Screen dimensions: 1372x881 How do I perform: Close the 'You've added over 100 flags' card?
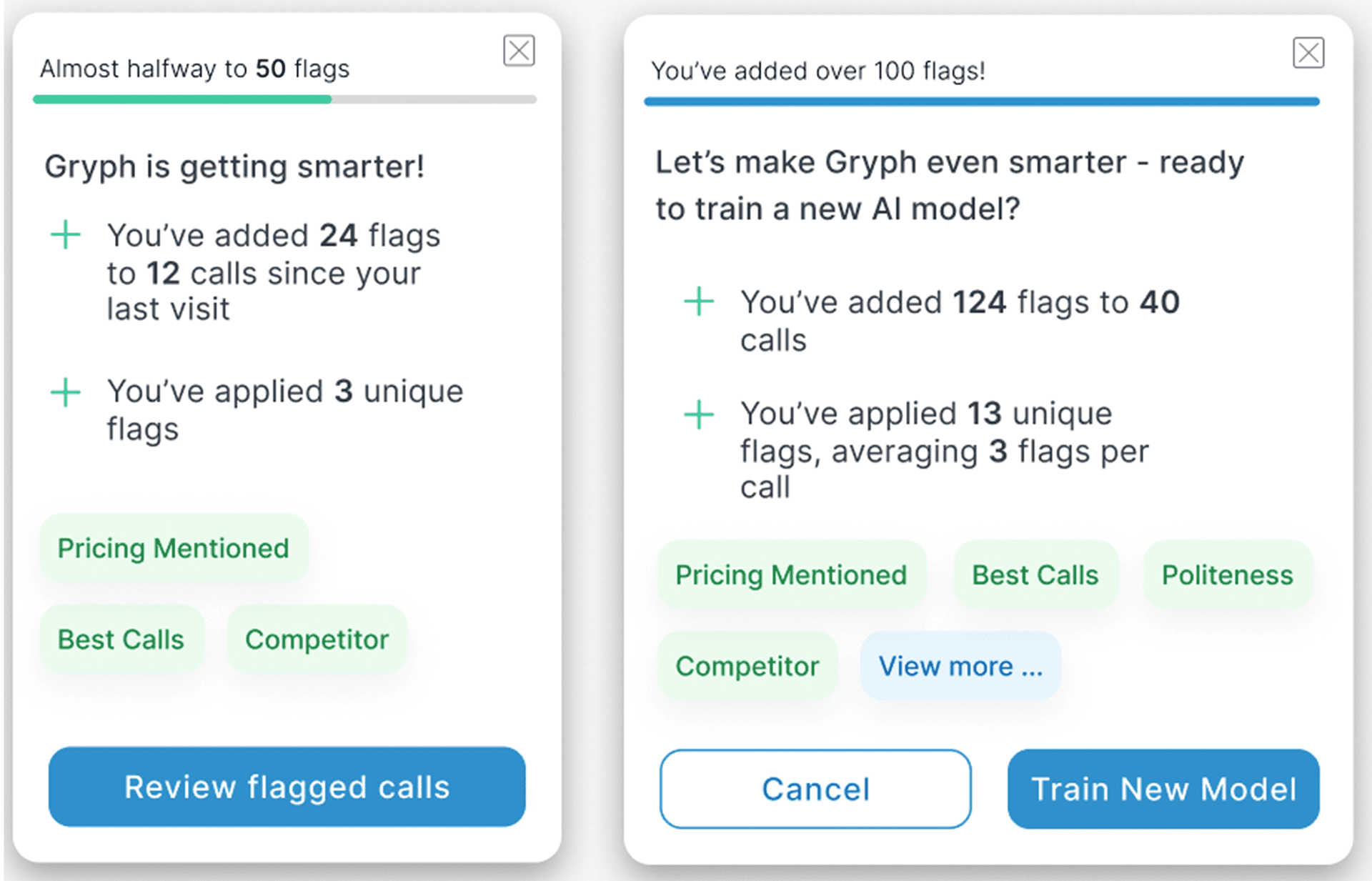1308,53
